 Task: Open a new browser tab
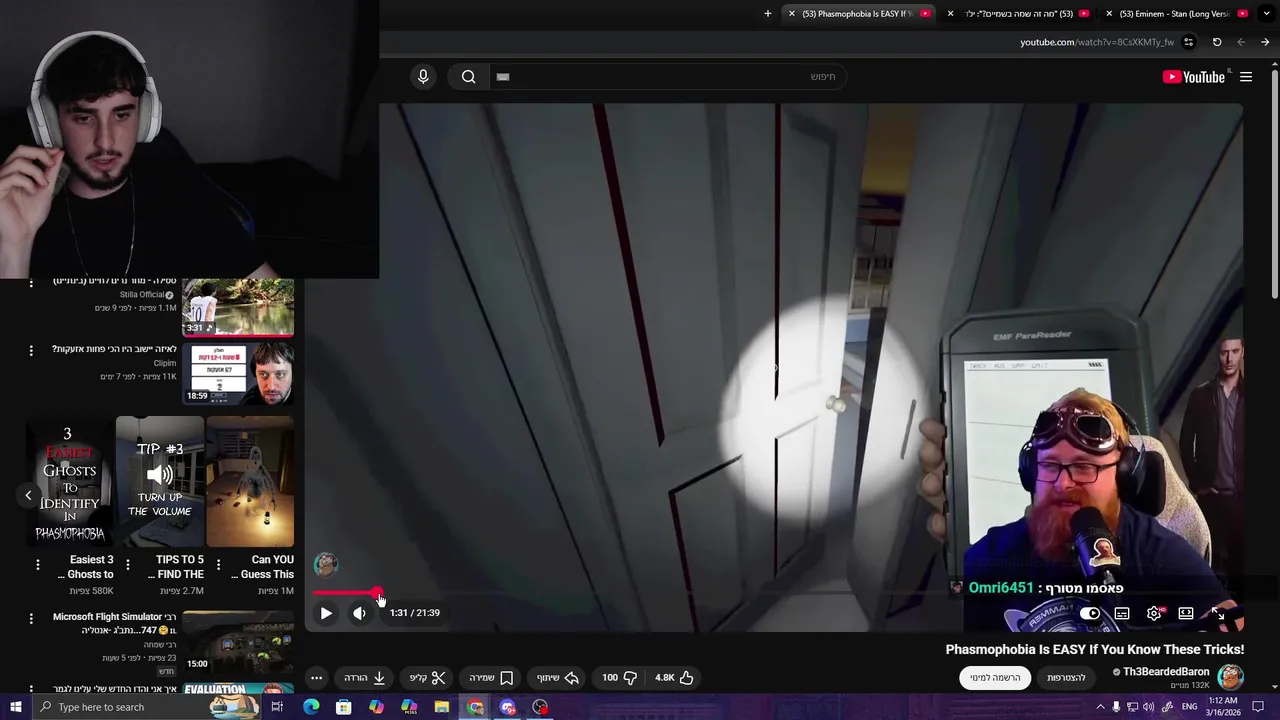[x=768, y=14]
